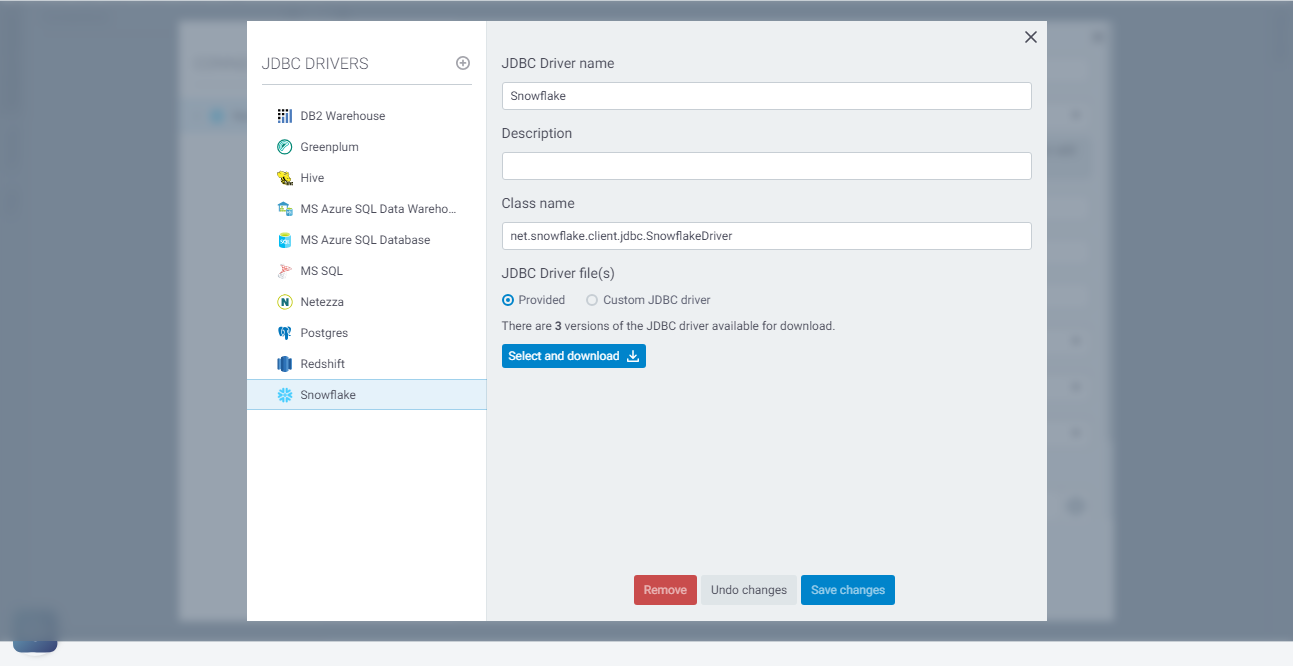Screen dimensions: 1293x666
Task: Click the Netezza driver icon
Action: 285,301
